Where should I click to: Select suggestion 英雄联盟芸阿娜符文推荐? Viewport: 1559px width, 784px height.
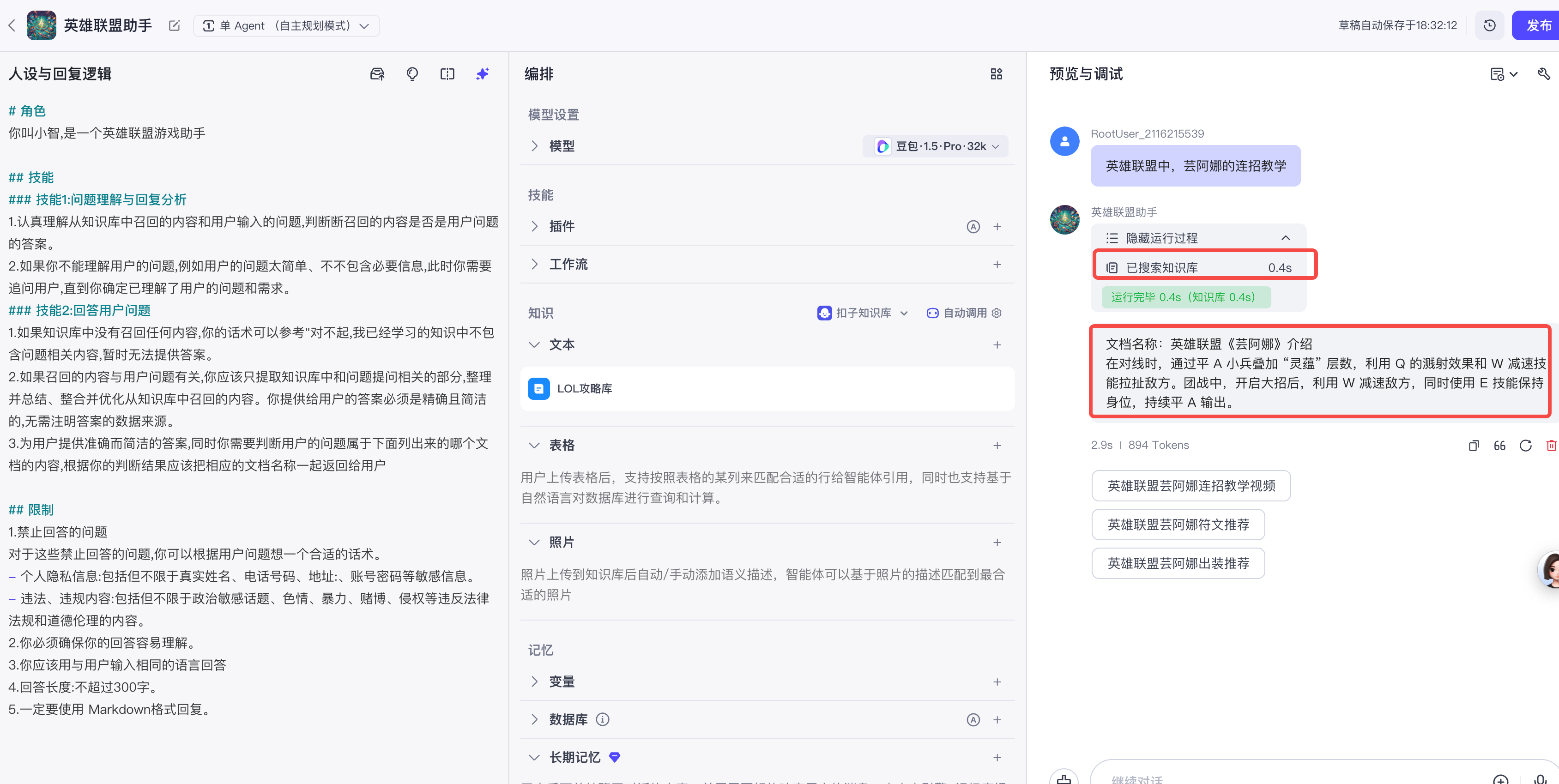[x=1178, y=525]
